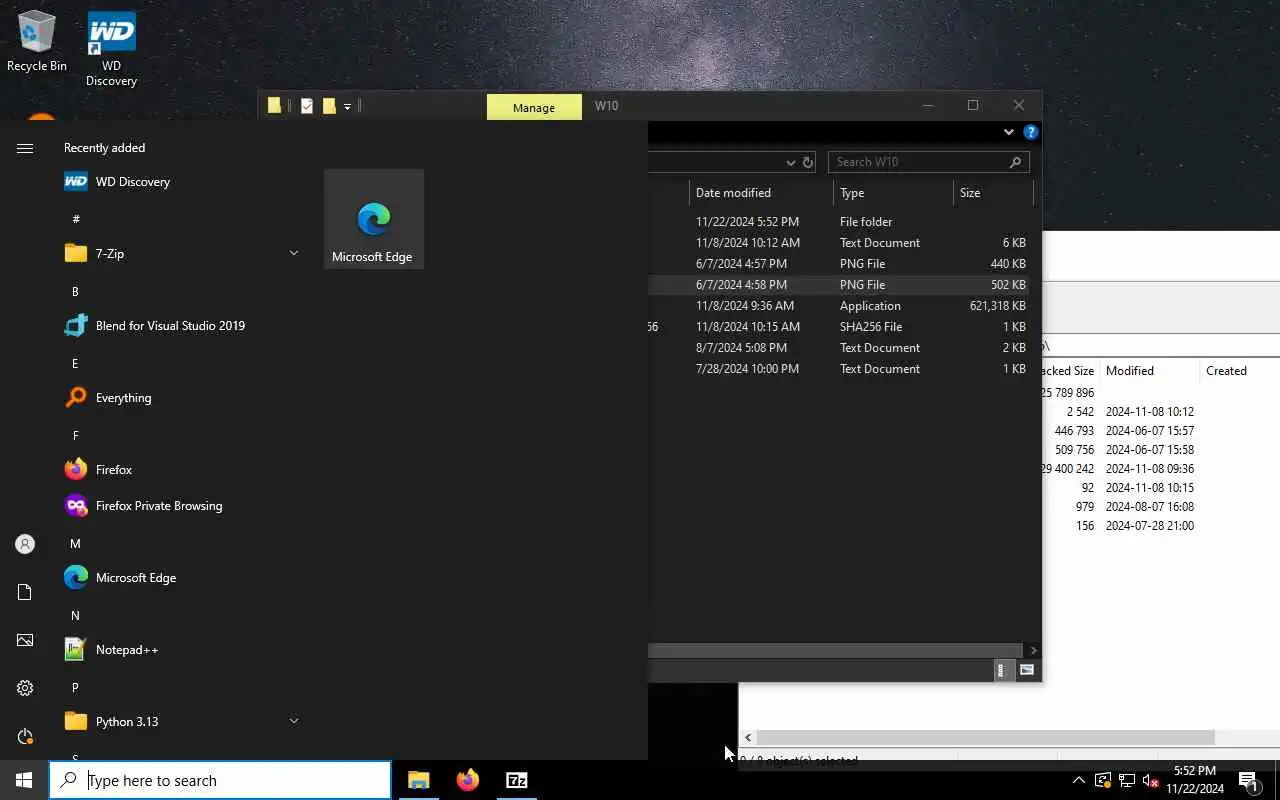1280x800 pixels.
Task: Open Blend for Visual Studio 2019
Action: tap(180, 326)
